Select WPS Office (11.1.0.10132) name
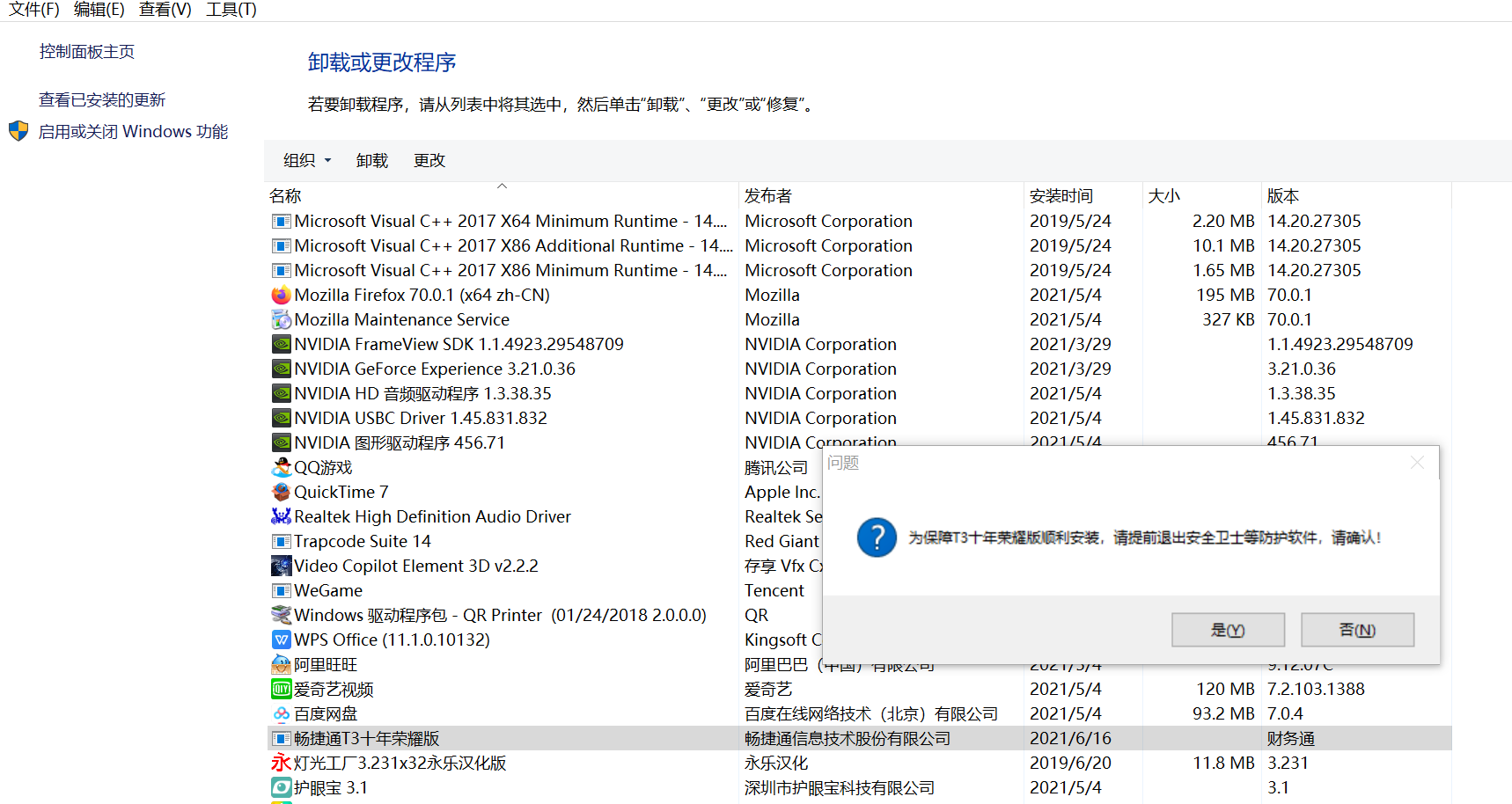 392,640
